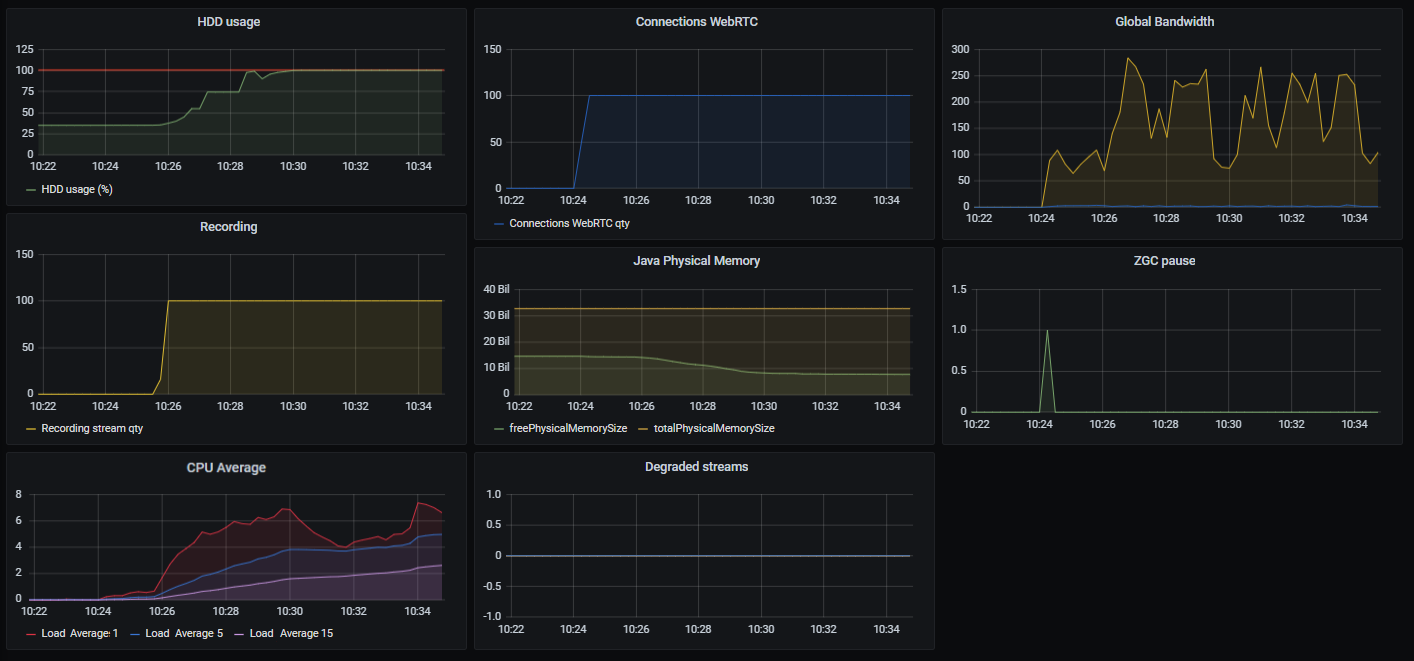
Task: Click the 10:34 time label in CPU Average
Action: pyautogui.click(x=417, y=610)
